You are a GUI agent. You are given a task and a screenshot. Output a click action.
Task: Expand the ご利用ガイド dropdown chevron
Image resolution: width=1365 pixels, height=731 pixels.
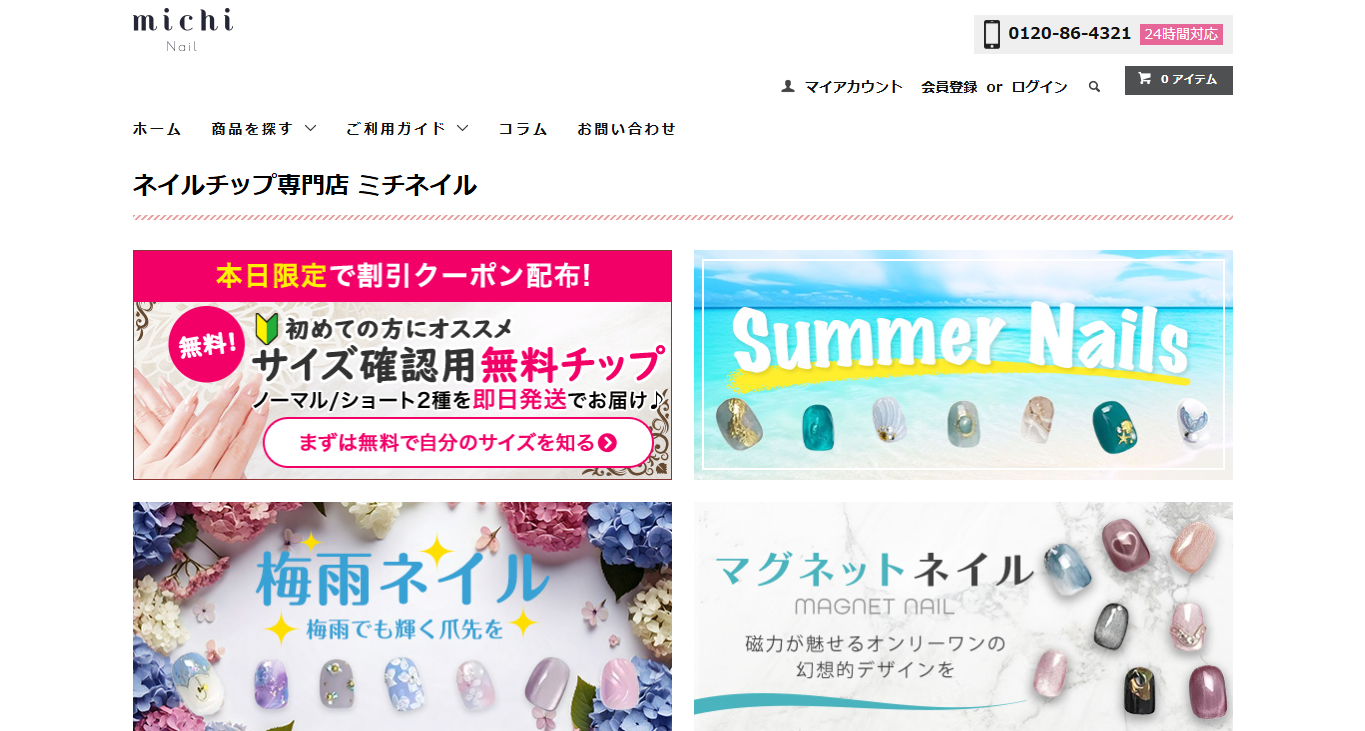[x=462, y=128]
